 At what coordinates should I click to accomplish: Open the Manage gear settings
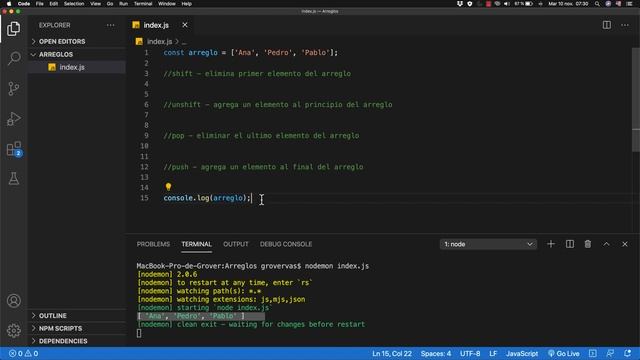pyautogui.click(x=13, y=330)
